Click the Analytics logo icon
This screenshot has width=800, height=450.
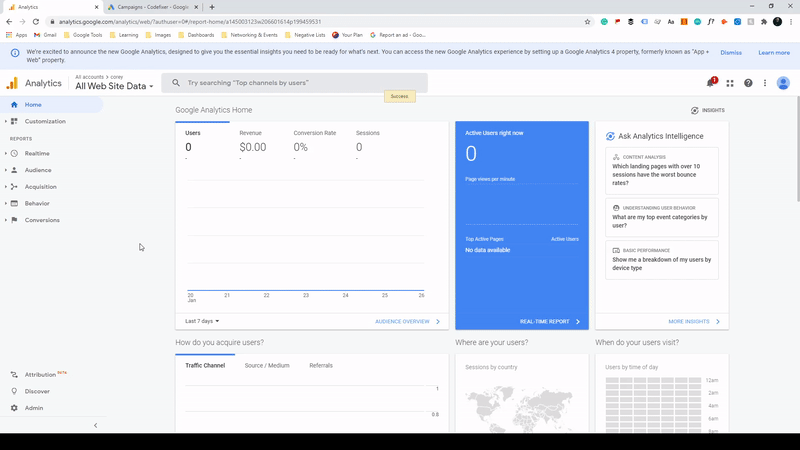[12, 83]
